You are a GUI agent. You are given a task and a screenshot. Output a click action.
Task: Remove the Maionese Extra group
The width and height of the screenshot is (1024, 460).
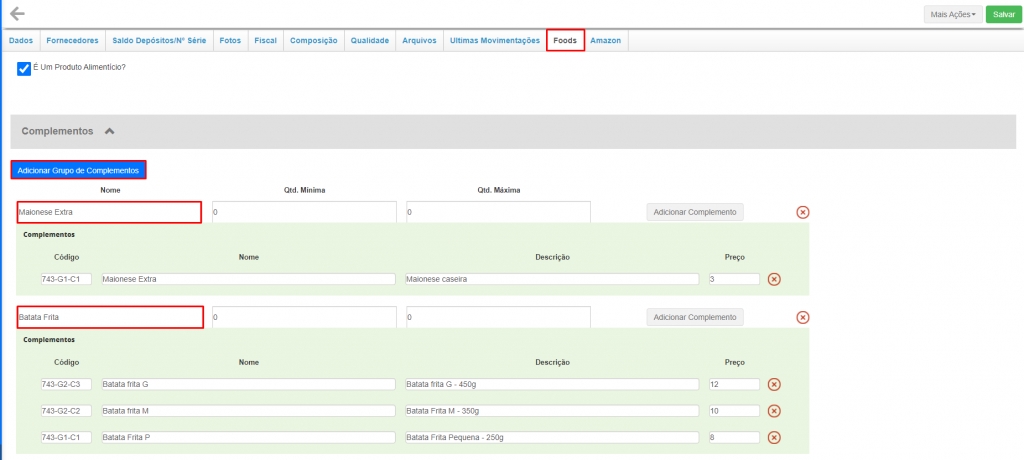802,212
